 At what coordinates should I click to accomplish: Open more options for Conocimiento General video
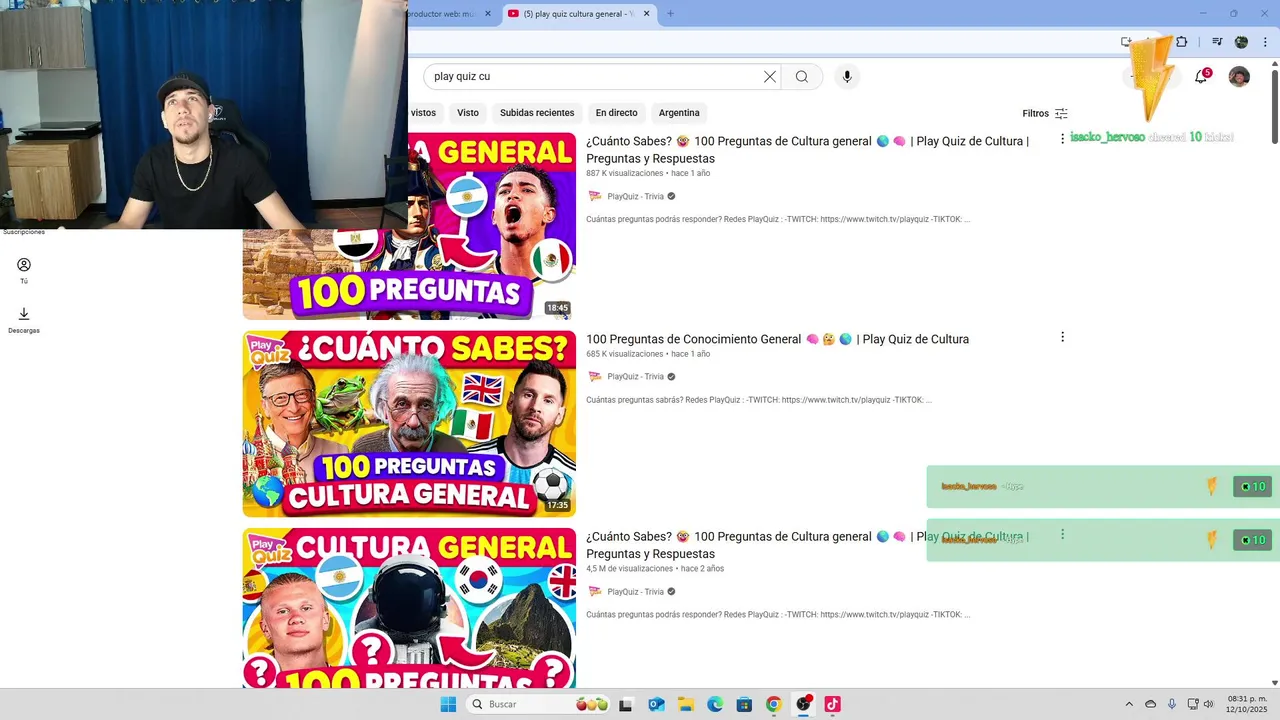pos(1062,338)
